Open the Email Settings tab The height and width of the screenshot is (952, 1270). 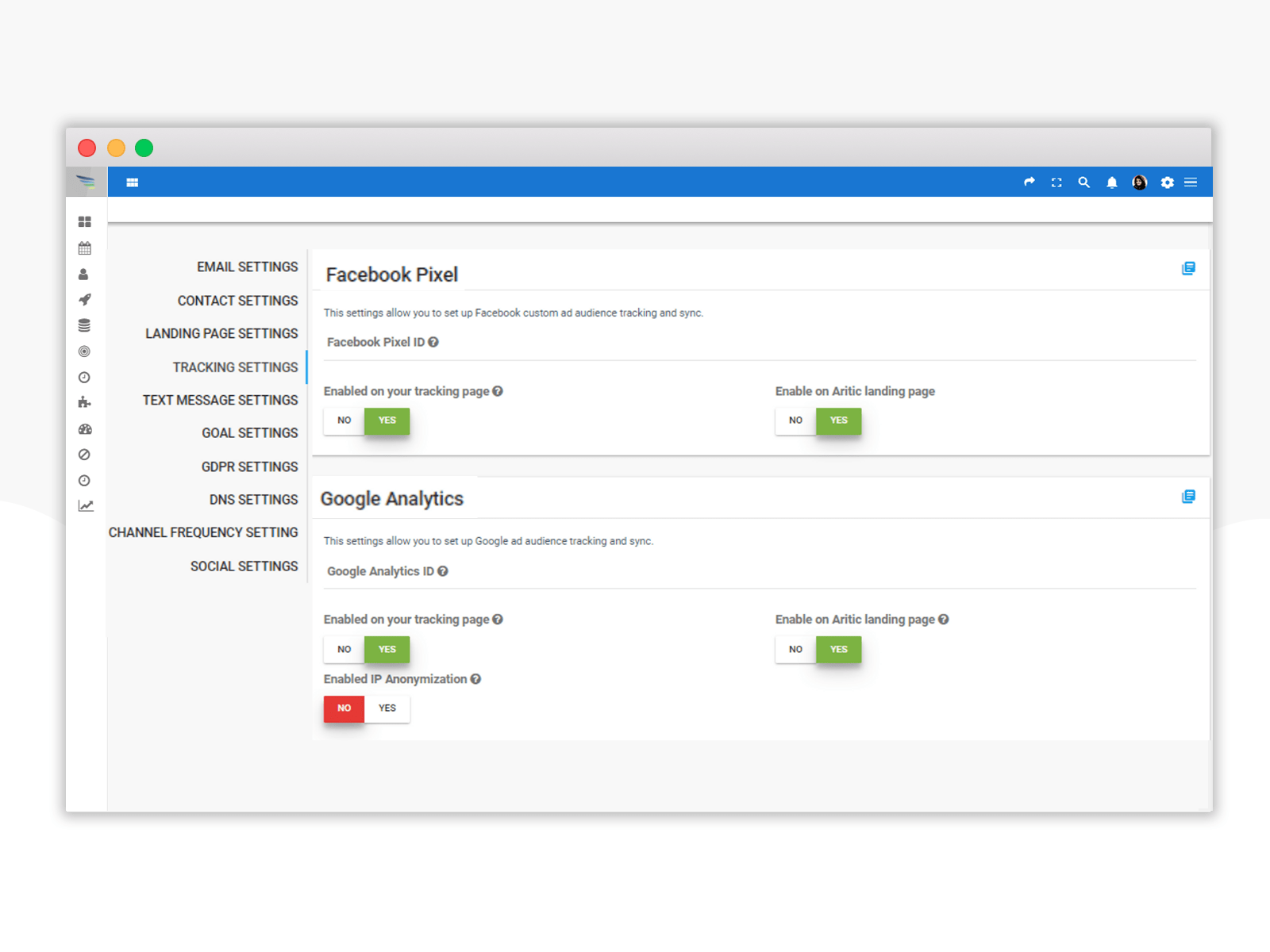[248, 267]
